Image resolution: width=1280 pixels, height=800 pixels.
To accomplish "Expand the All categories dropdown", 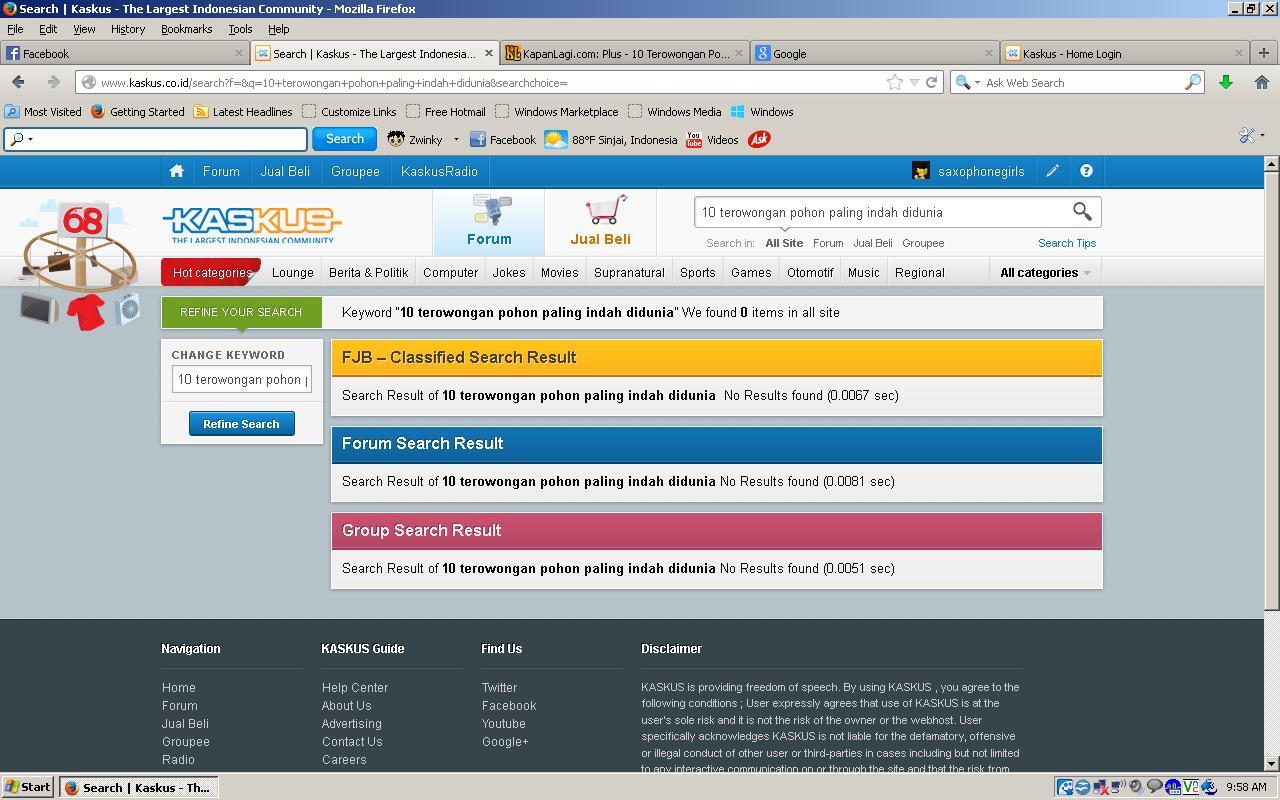I will click(1045, 272).
